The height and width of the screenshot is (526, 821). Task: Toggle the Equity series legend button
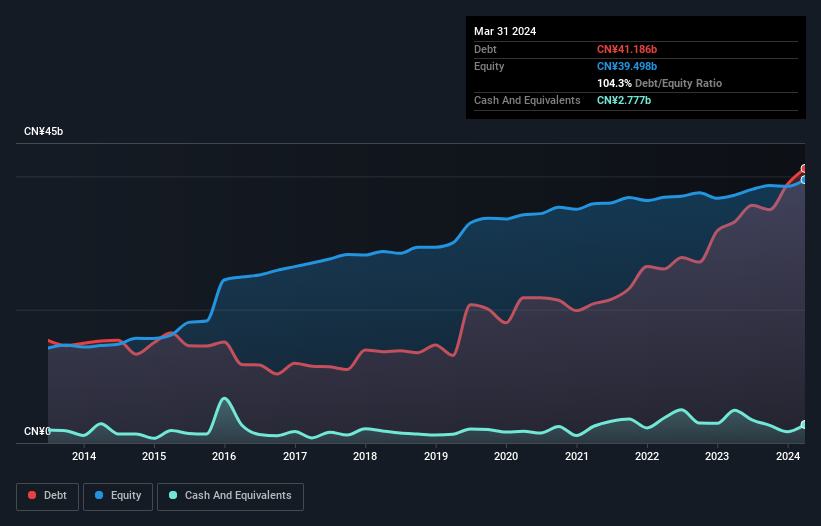click(x=118, y=496)
